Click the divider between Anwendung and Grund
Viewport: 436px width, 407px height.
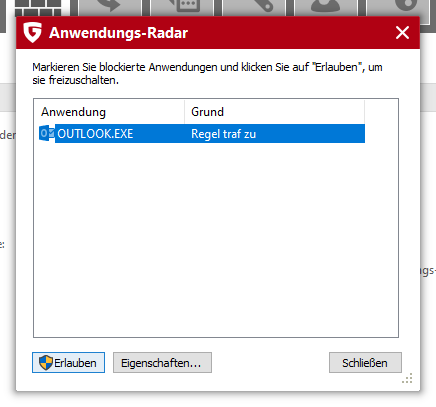click(x=184, y=112)
